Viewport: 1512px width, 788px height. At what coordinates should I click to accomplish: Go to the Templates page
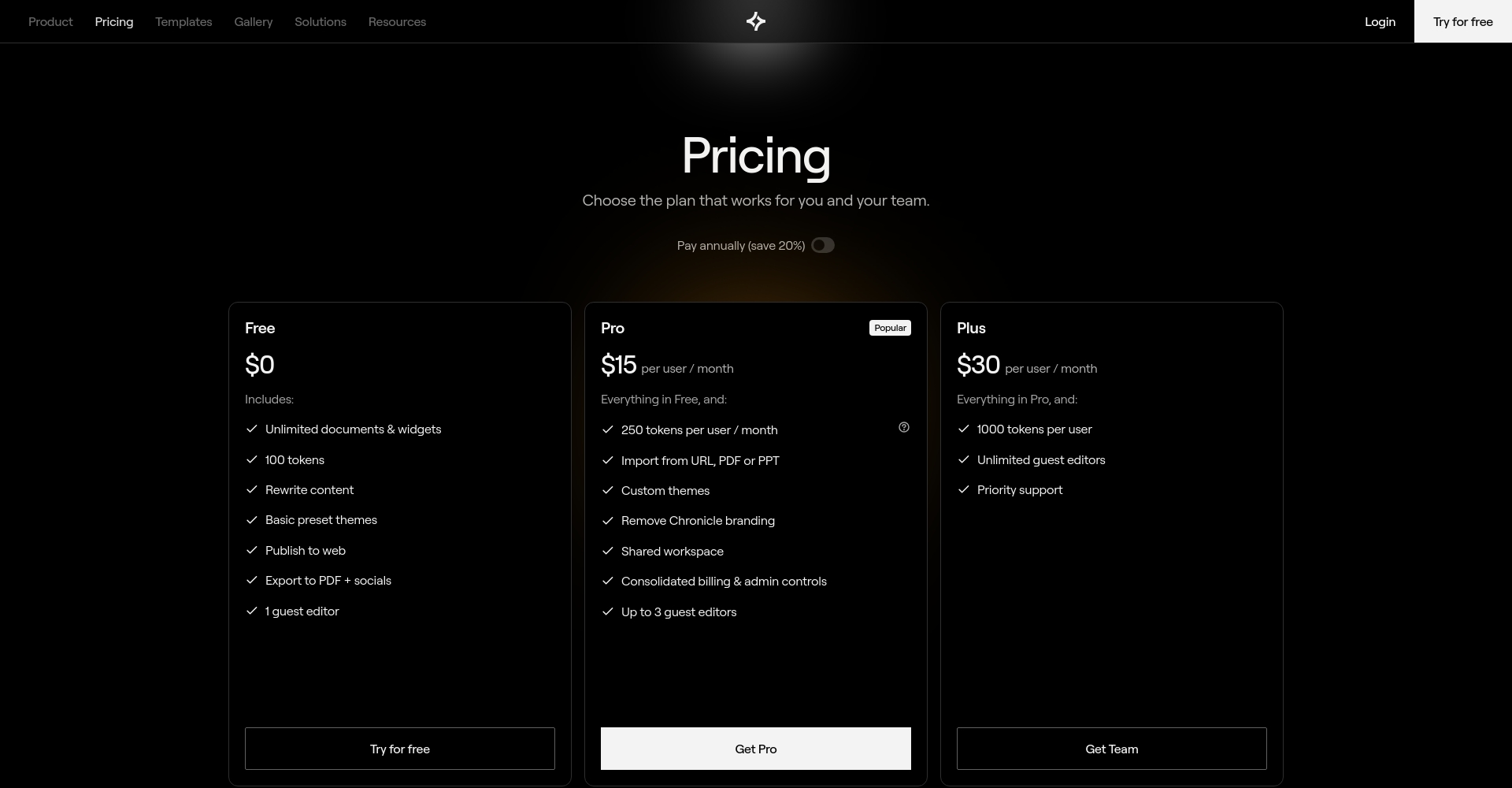point(183,22)
